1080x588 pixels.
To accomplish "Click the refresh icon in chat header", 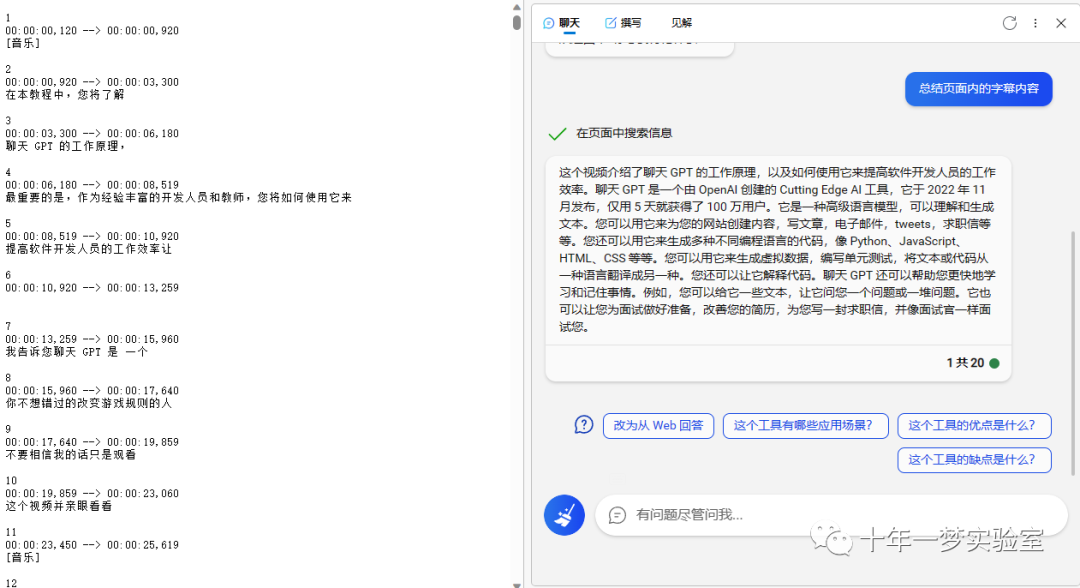I will [x=1010, y=23].
